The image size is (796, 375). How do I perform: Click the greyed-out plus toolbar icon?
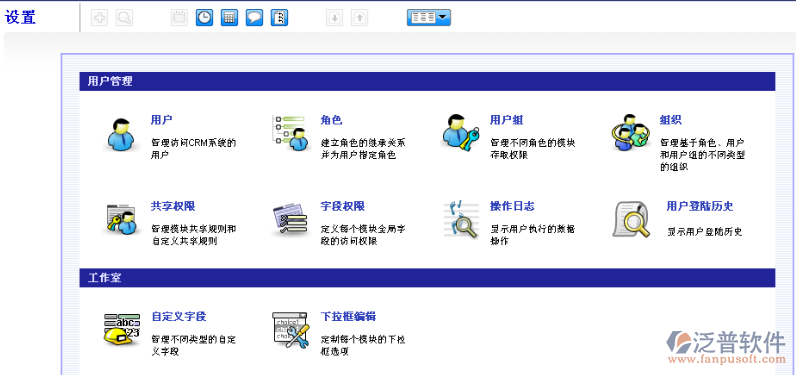pyautogui.click(x=100, y=18)
